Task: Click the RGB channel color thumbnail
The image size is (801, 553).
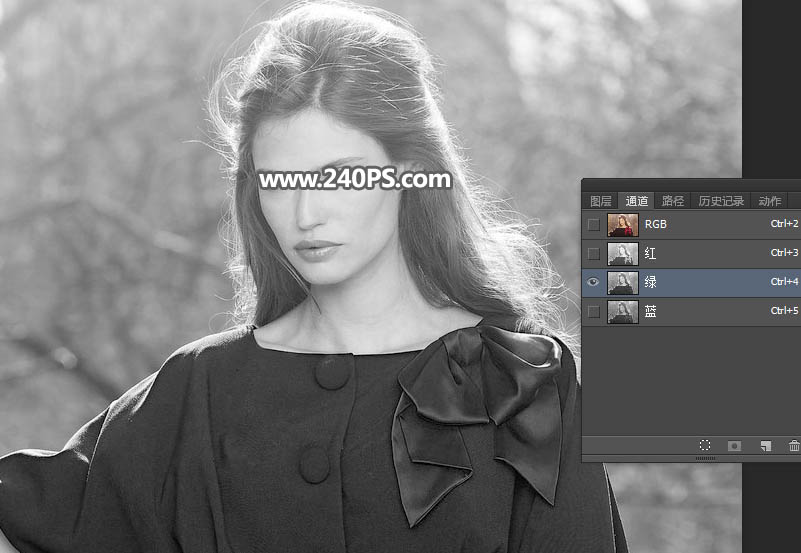Action: pos(622,224)
